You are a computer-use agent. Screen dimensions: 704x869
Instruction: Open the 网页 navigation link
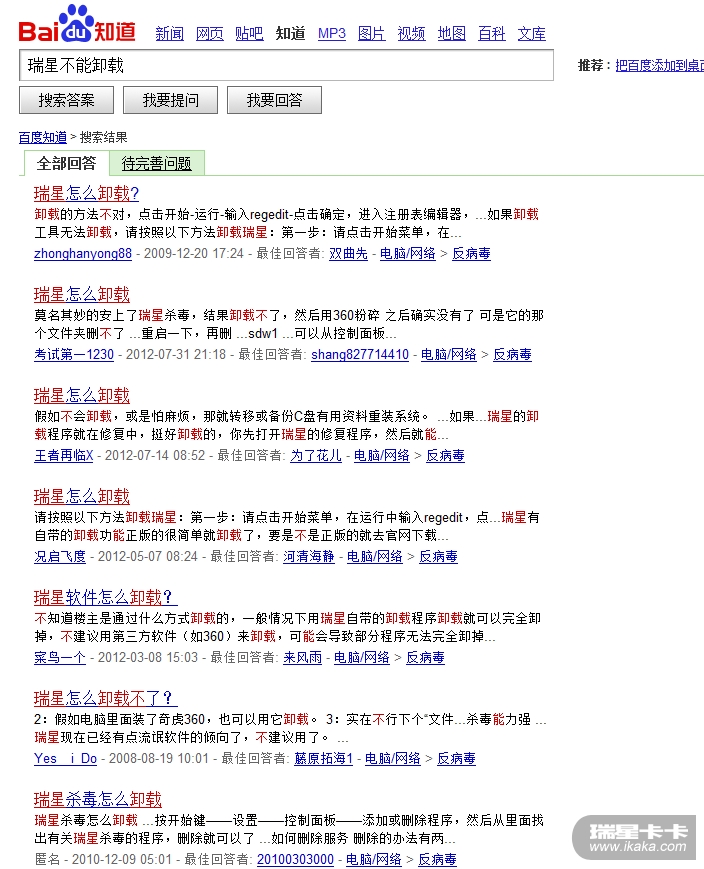(210, 34)
